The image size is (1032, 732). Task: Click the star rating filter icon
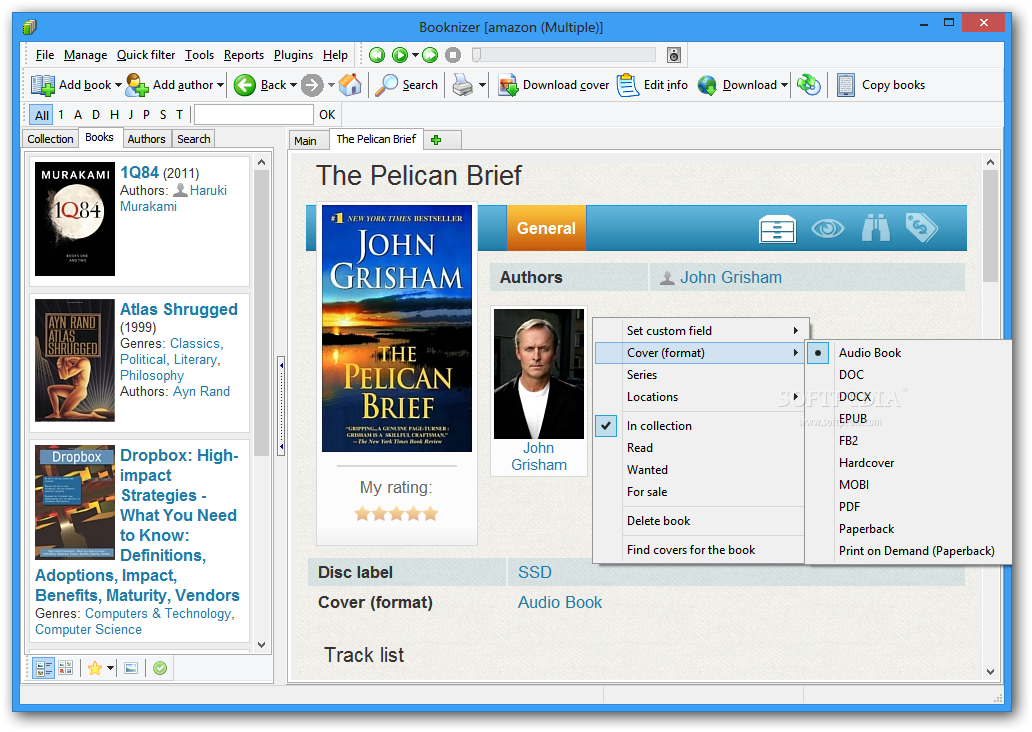pyautogui.click(x=95, y=669)
